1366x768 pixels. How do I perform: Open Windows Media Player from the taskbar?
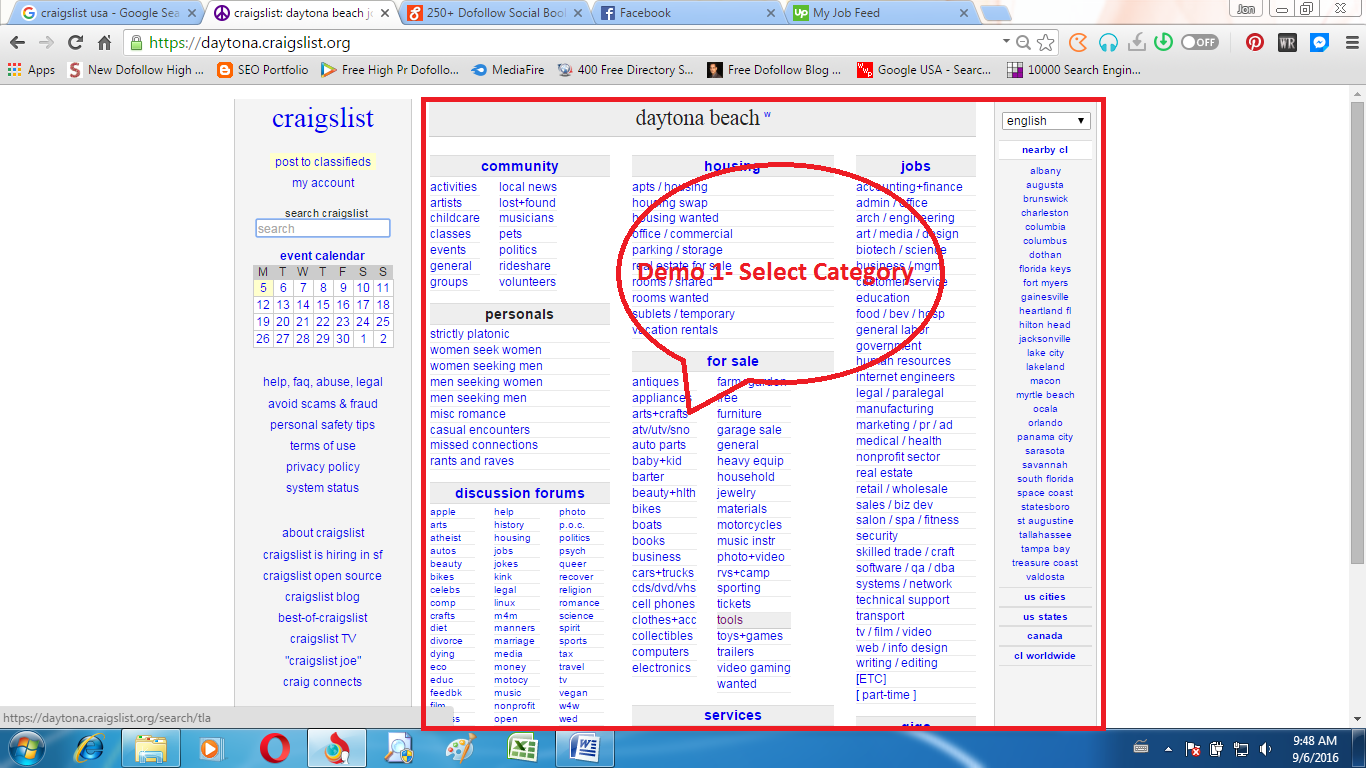[213, 748]
